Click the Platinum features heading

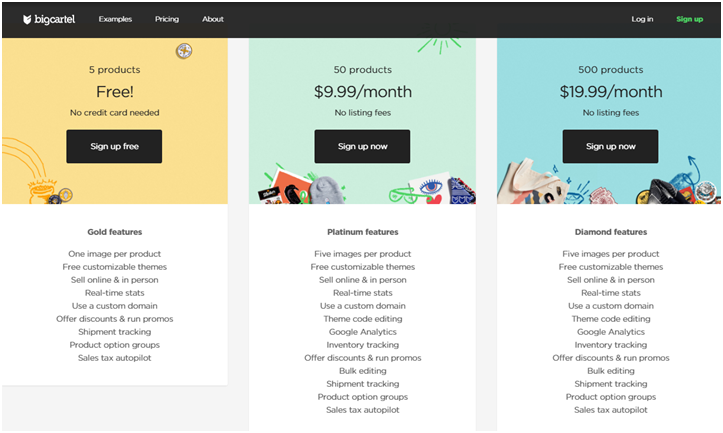pos(362,232)
